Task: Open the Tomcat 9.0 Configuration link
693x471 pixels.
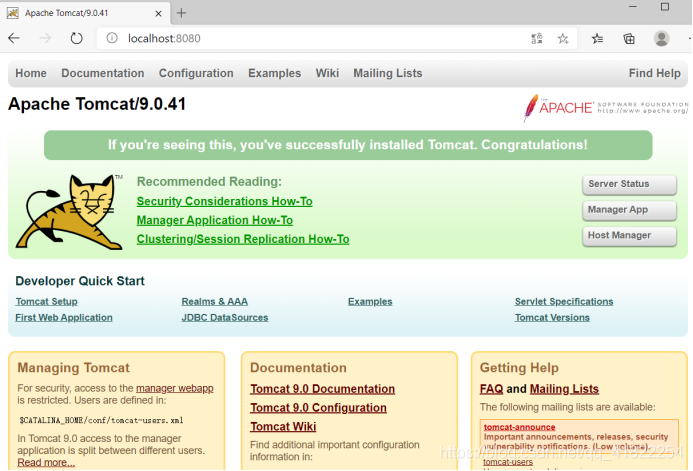Action: [x=318, y=408]
